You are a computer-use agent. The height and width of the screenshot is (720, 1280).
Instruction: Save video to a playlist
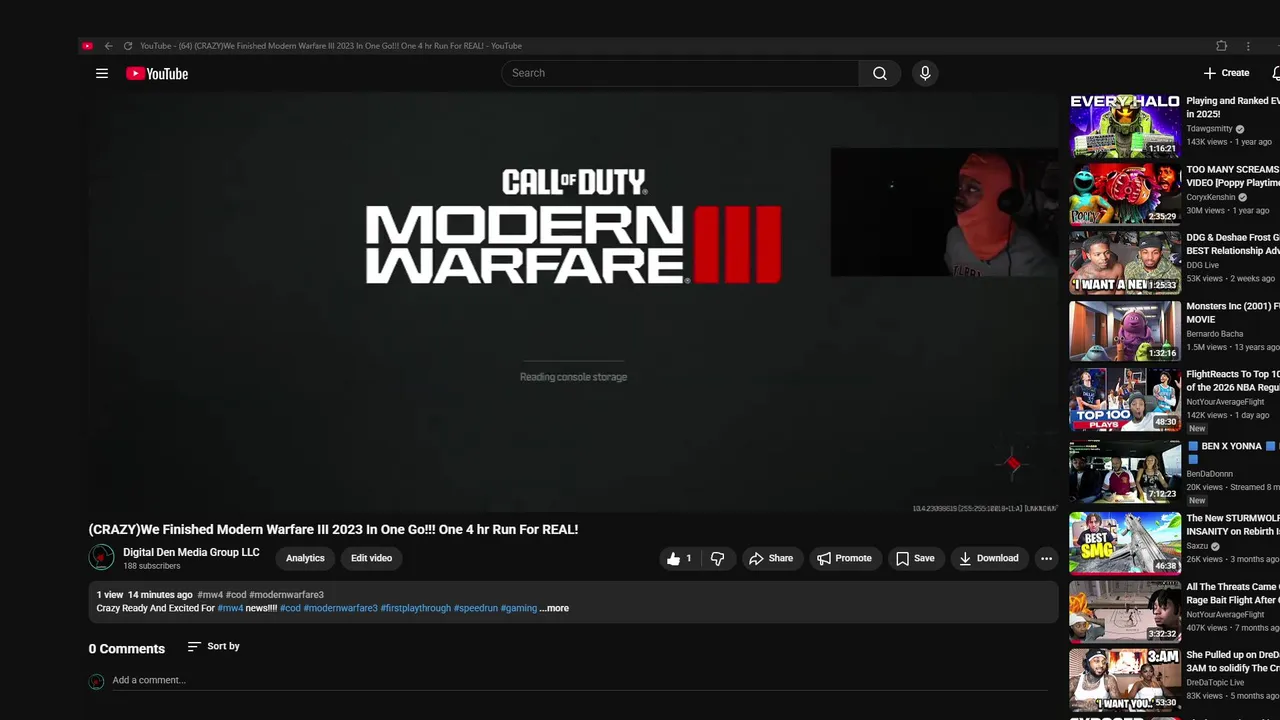point(915,559)
